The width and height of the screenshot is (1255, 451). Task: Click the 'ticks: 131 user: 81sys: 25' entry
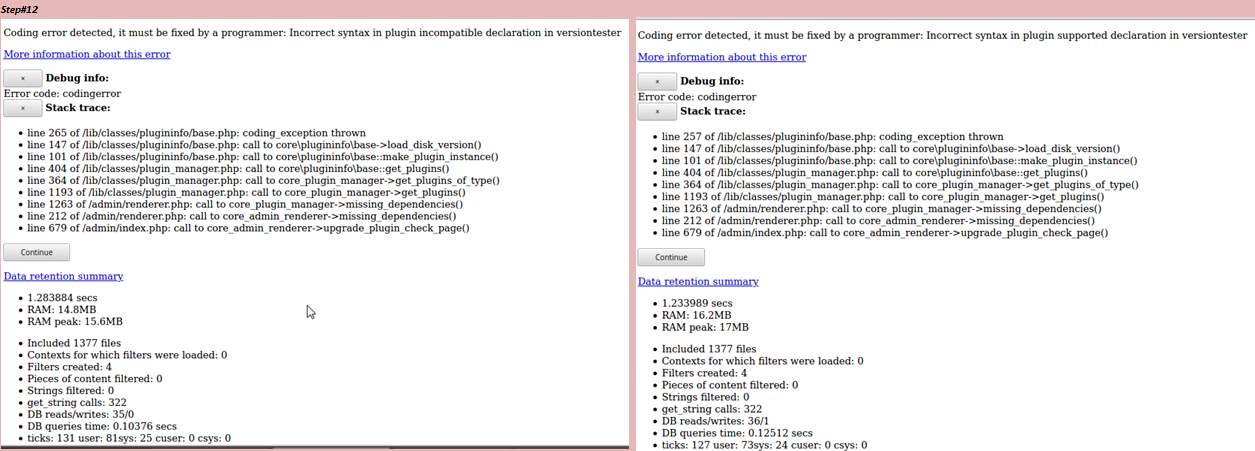(x=129, y=438)
